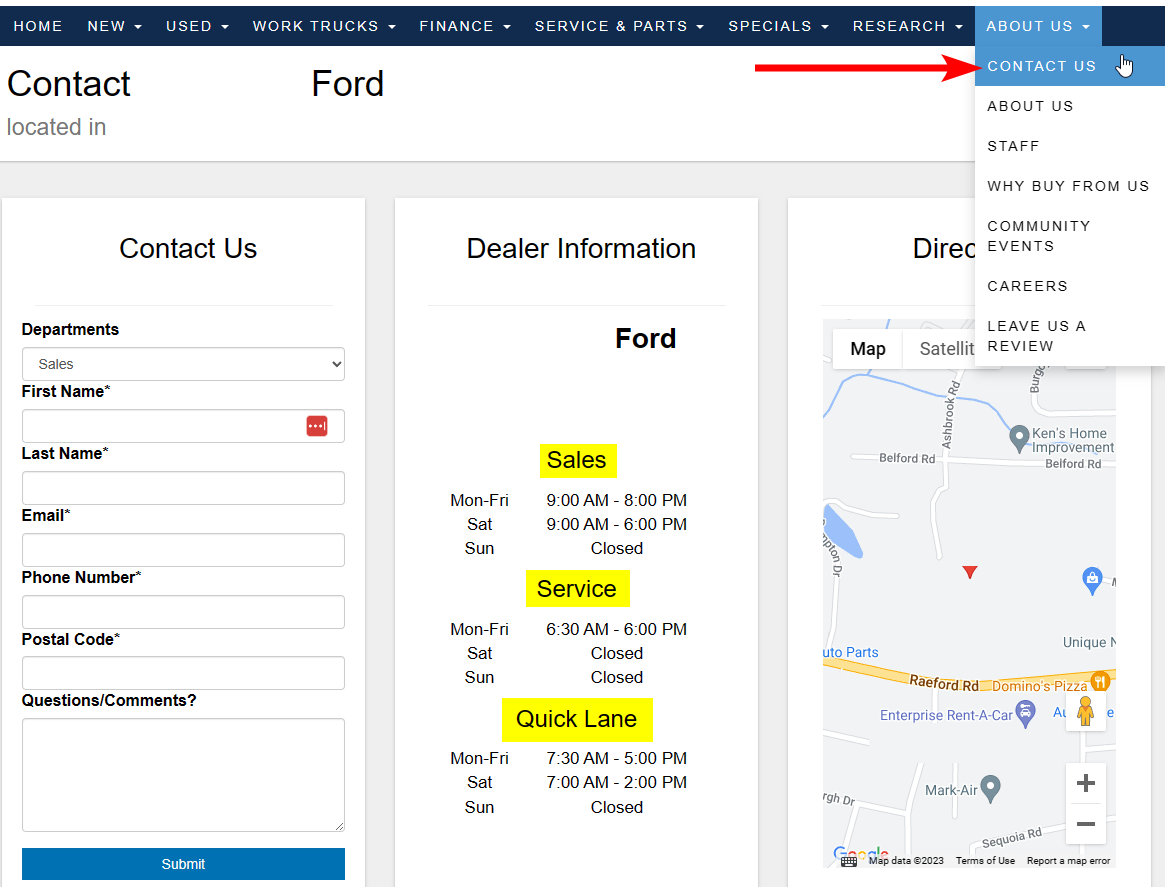This screenshot has width=1165, height=887.
Task: Switch map to Satellite view tab
Action: 939,349
